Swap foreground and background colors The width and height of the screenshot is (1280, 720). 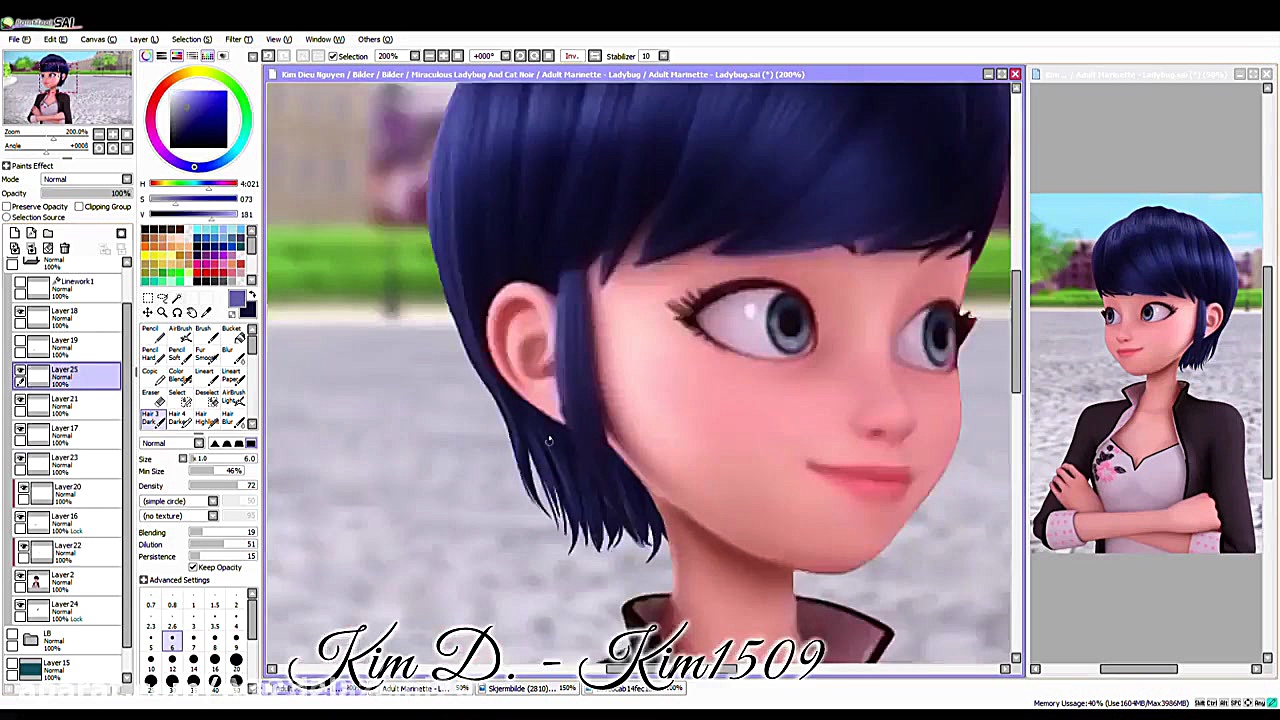[x=251, y=296]
